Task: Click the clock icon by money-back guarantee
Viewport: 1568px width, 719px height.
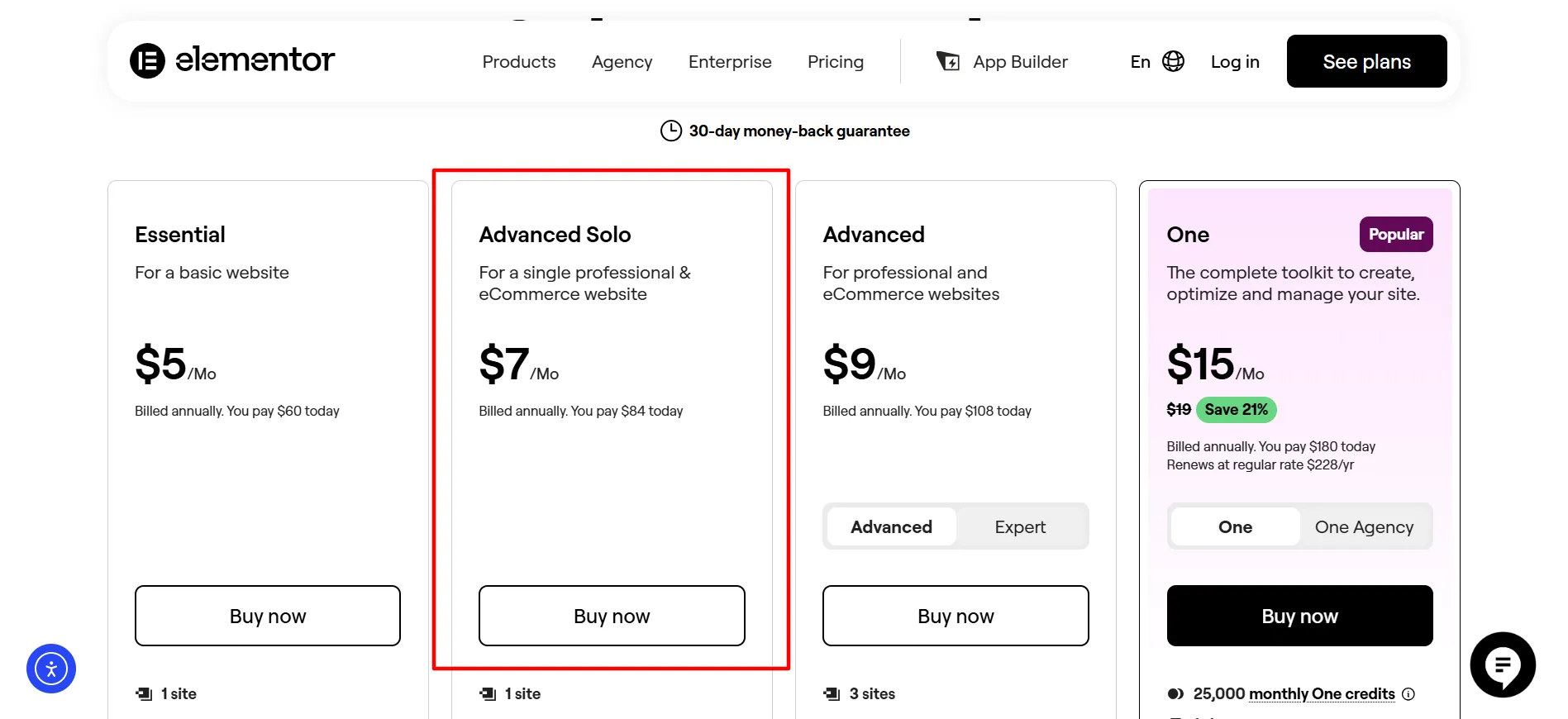Action: tap(671, 131)
